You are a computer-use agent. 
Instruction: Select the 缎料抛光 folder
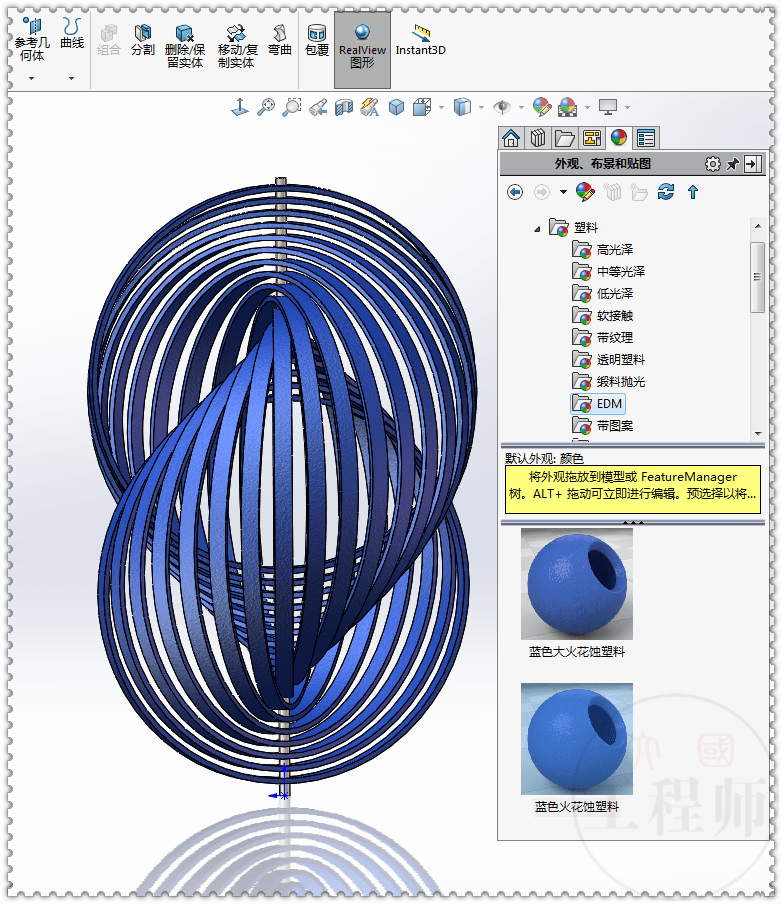(608, 382)
